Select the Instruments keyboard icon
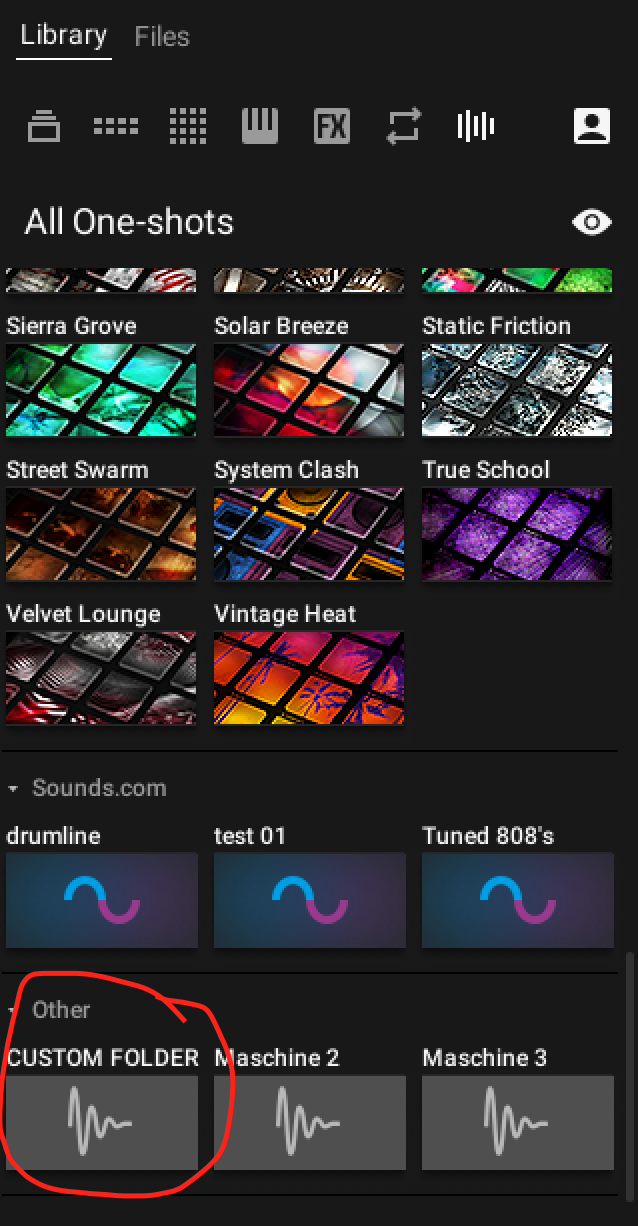638x1226 pixels. [260, 127]
